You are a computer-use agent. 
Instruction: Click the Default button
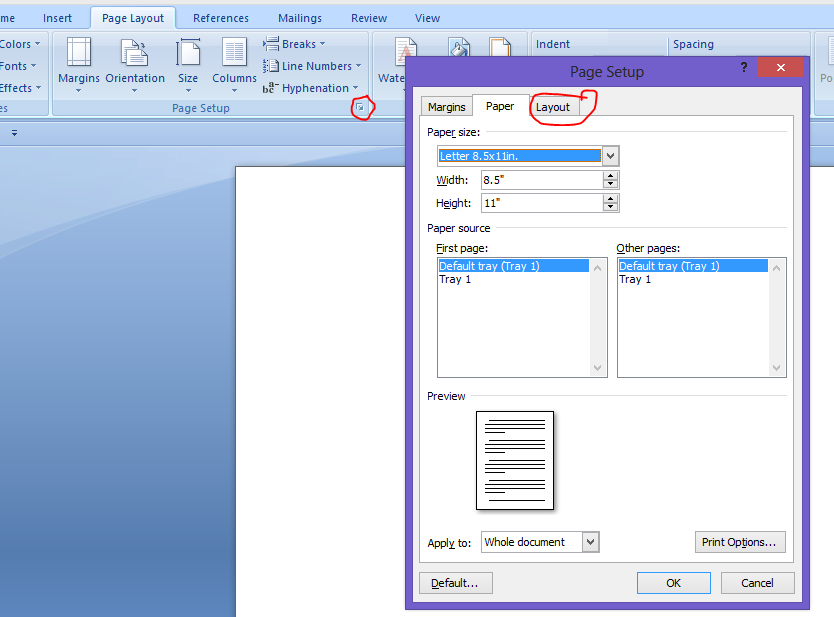[455, 583]
